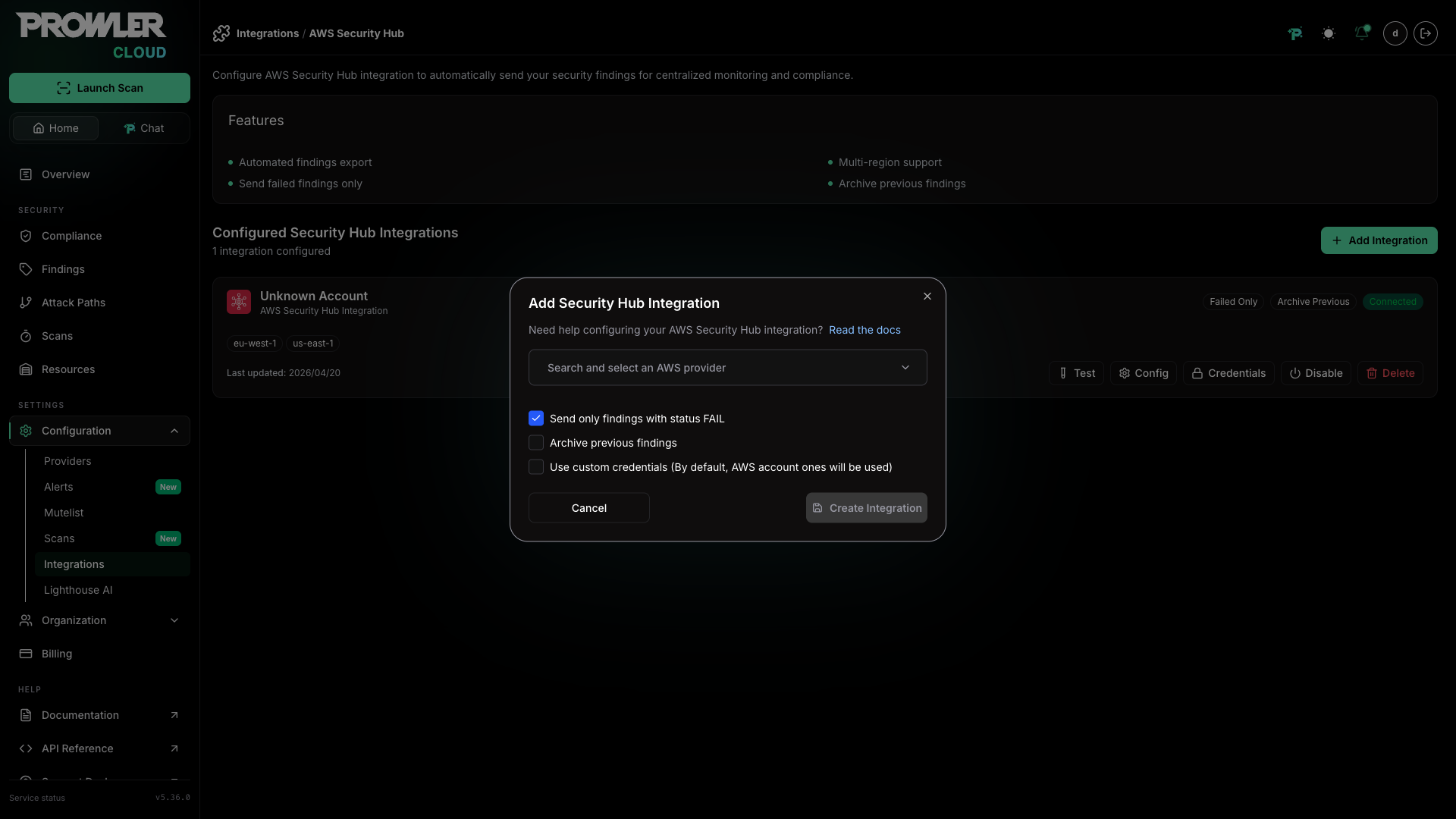Click API Reference external link arrow icon
Viewport: 1456px width, 819px height.
click(x=174, y=748)
